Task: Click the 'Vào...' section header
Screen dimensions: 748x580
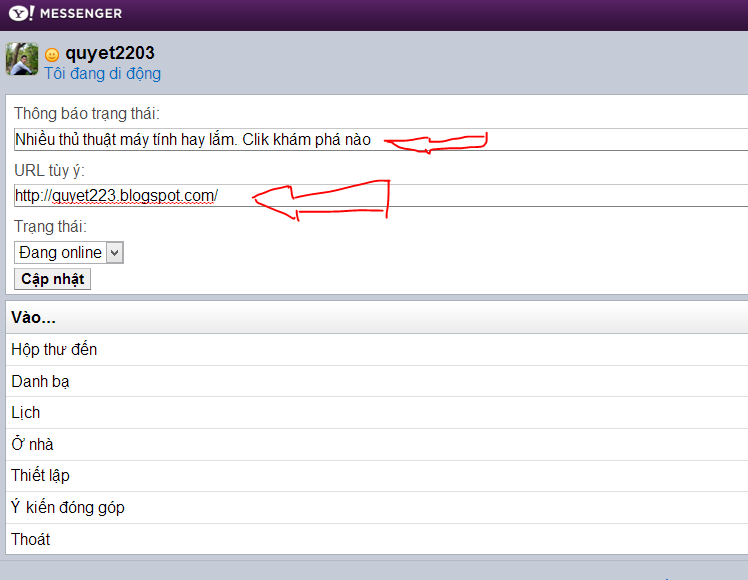Action: pos(377,317)
